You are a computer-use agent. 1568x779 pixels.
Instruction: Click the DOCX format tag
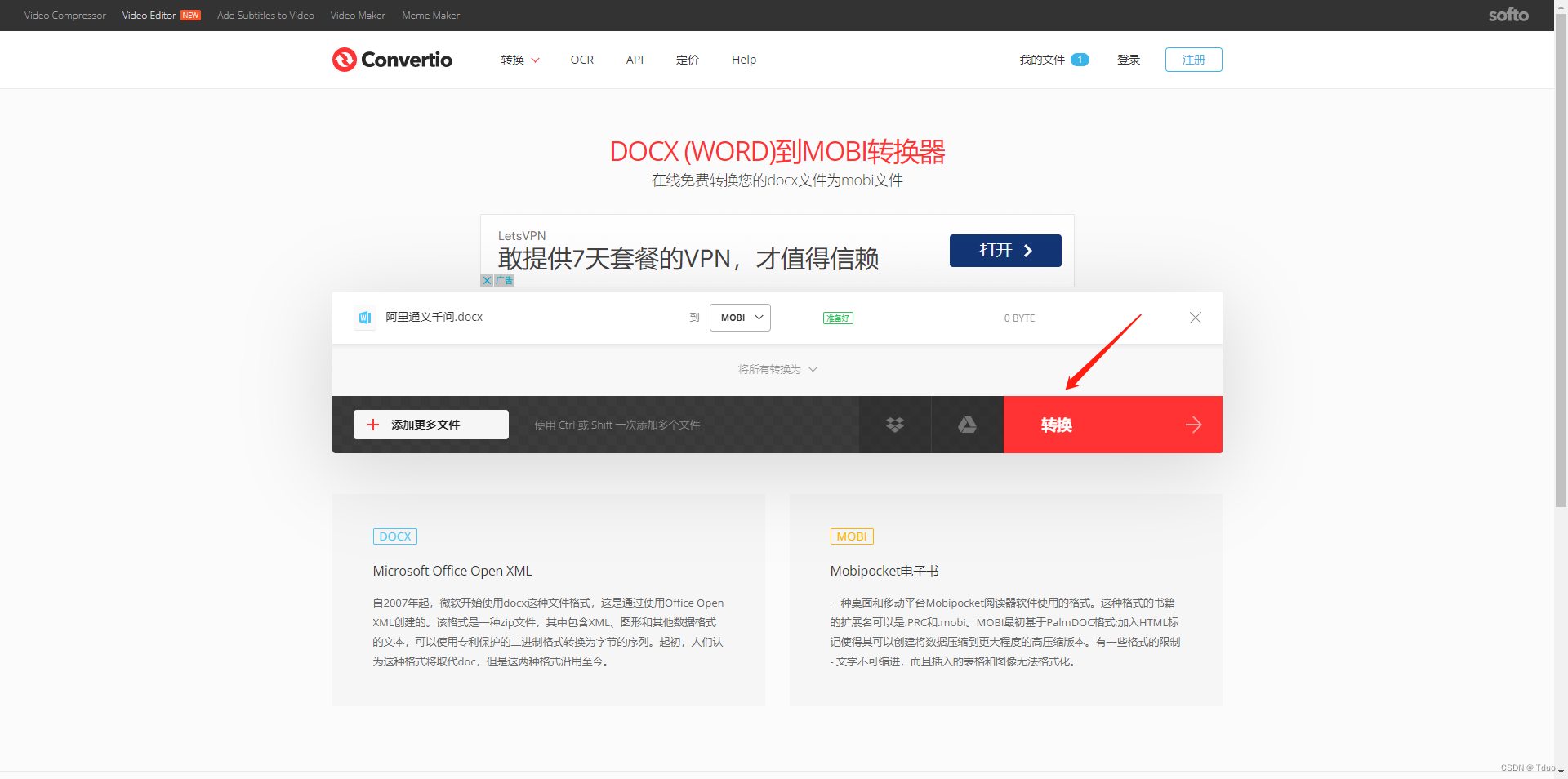click(395, 536)
